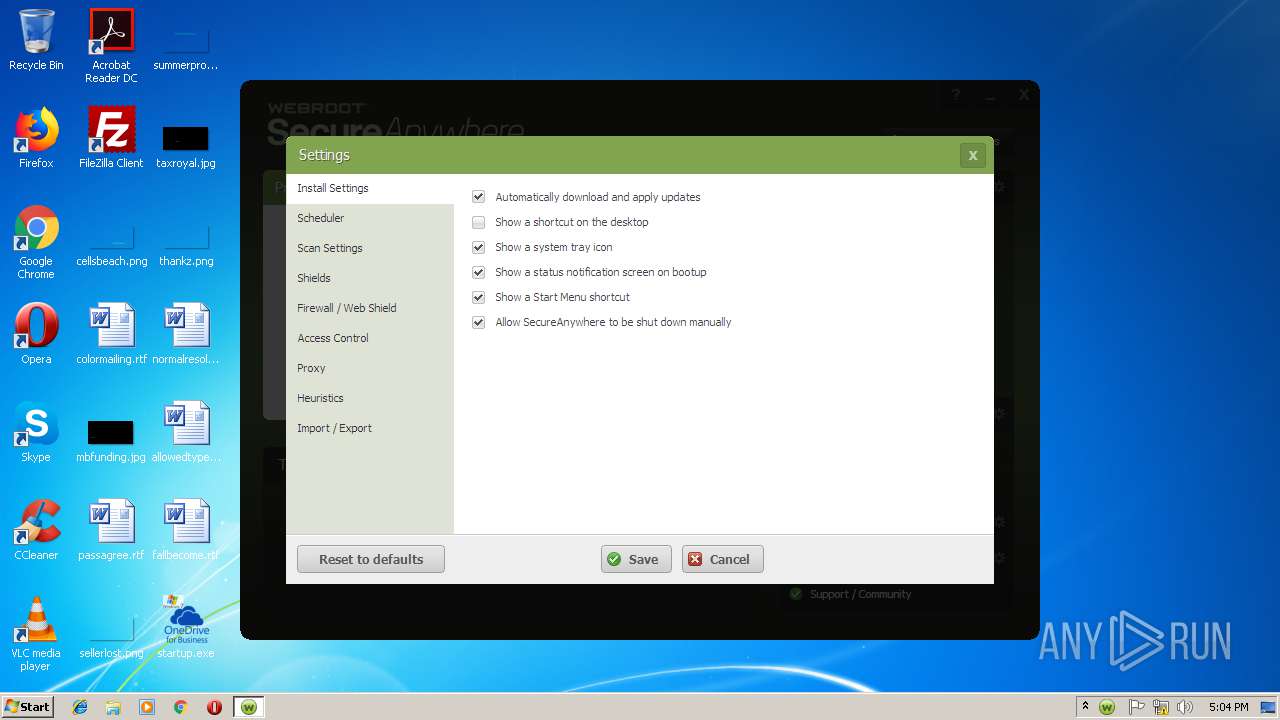Select passagree.rtf document on desktop
This screenshot has width=1280, height=720.
[111, 530]
